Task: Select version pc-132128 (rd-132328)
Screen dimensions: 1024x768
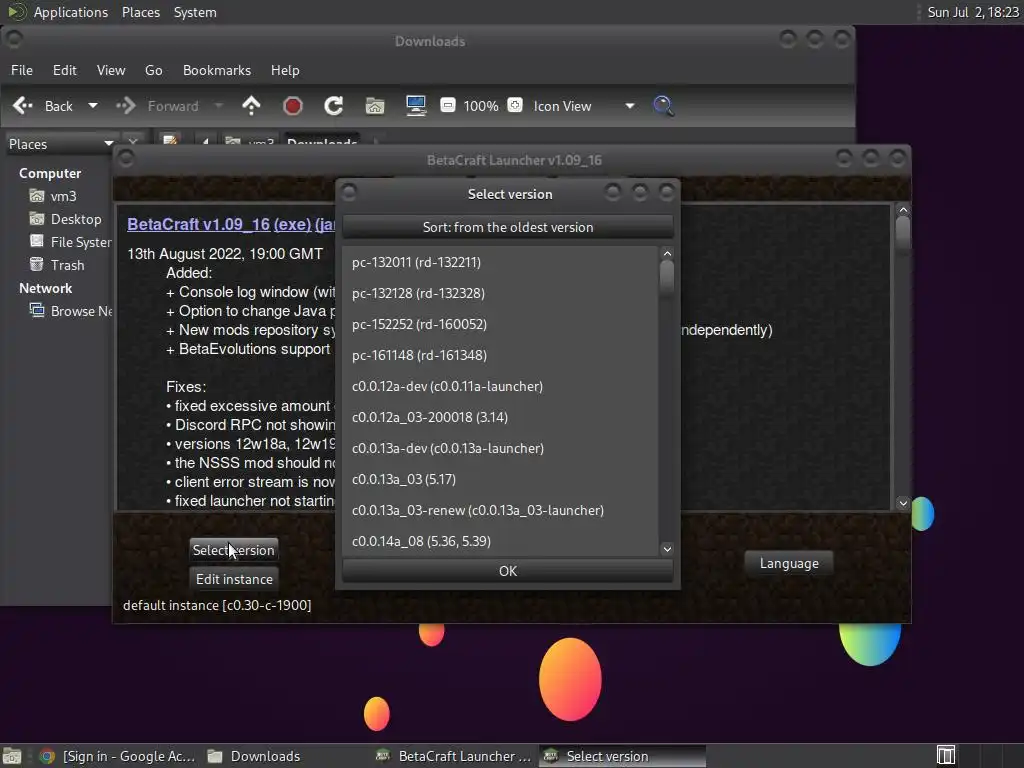Action: (500, 293)
